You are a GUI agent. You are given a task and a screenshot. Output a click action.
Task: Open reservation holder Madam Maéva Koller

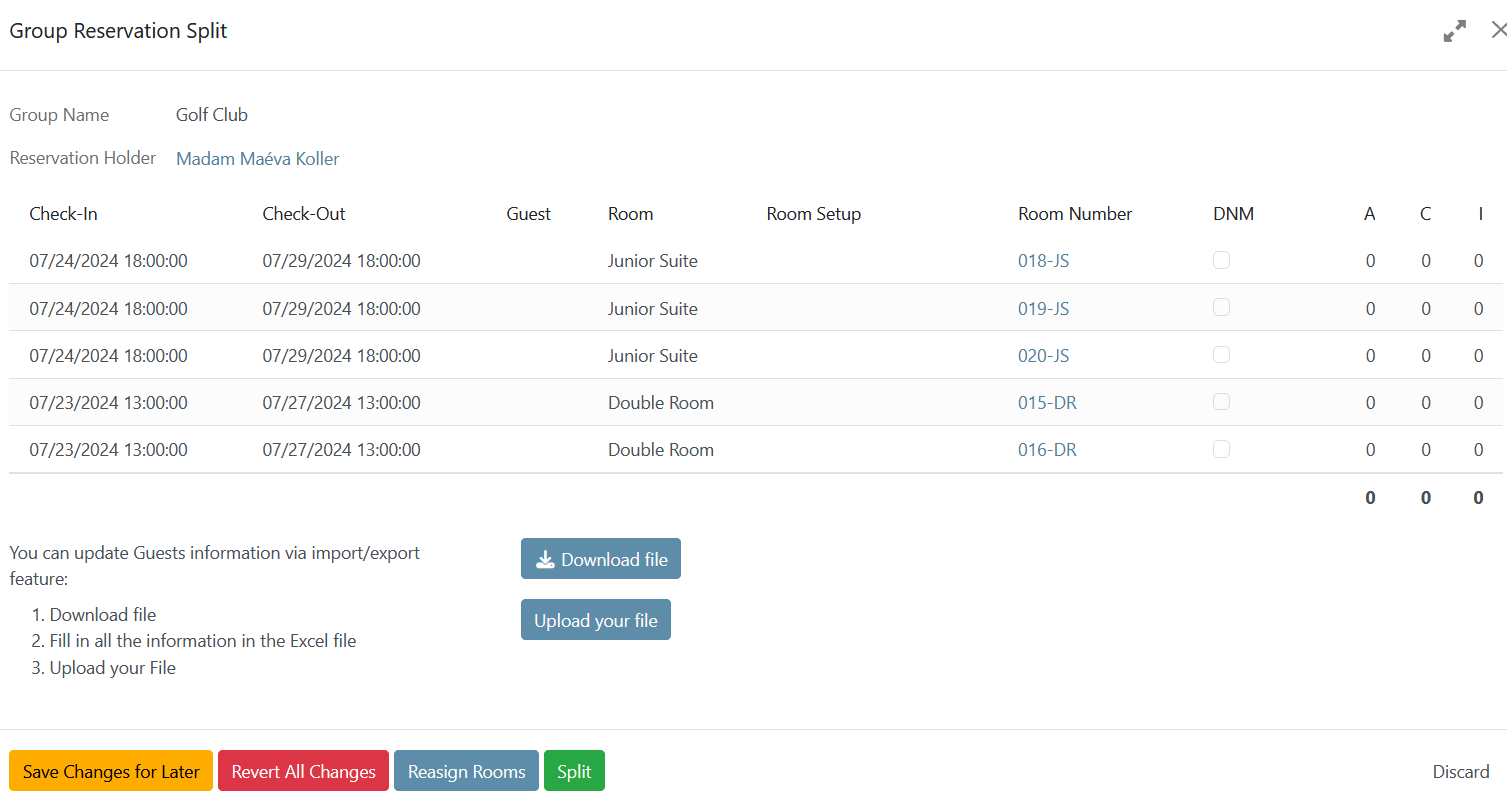click(257, 159)
